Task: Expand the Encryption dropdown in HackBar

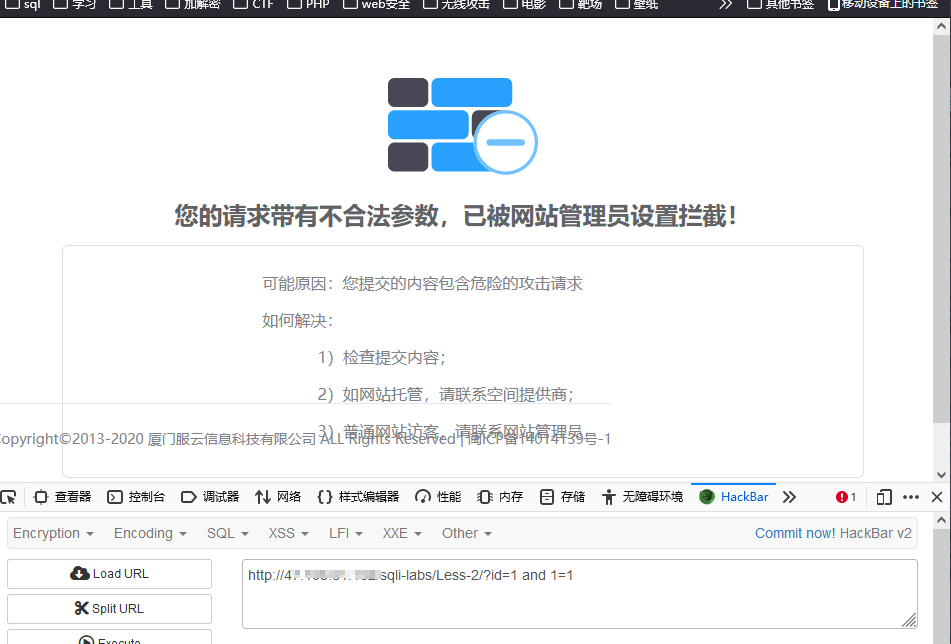Action: click(x=53, y=533)
